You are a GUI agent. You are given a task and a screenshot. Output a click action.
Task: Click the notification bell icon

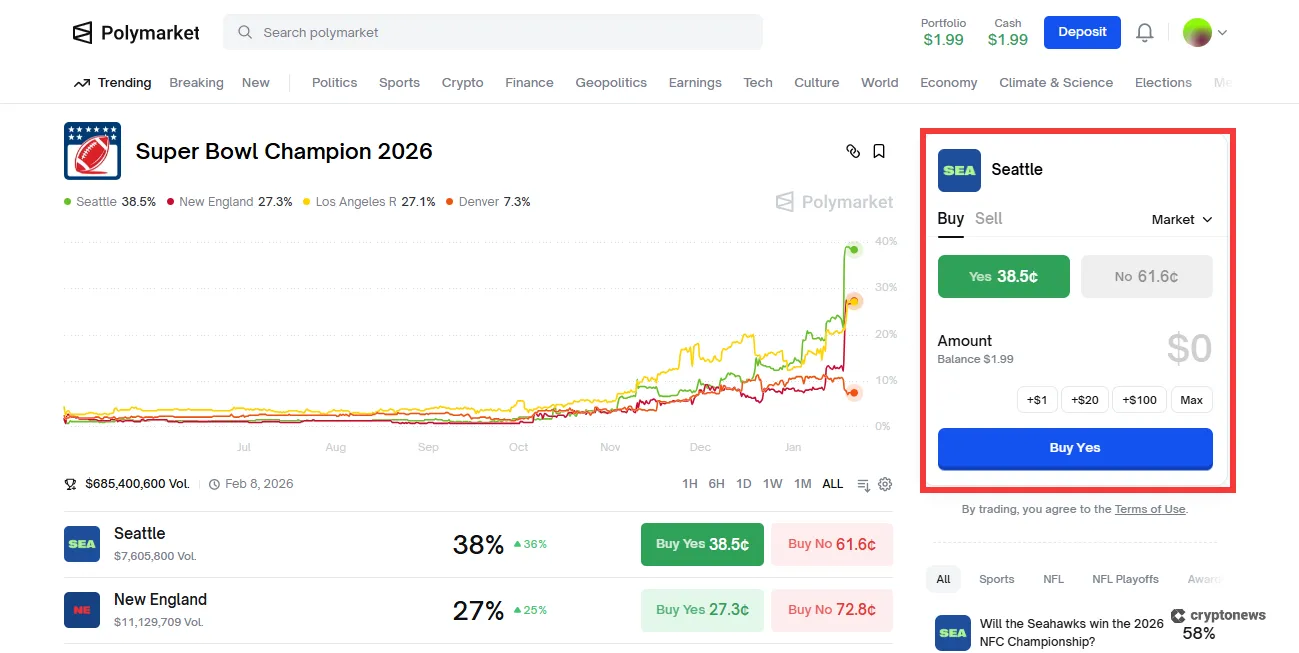(1145, 33)
